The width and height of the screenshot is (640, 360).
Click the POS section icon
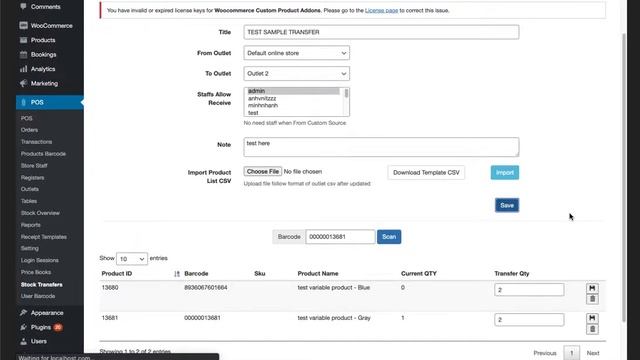pos(23,102)
